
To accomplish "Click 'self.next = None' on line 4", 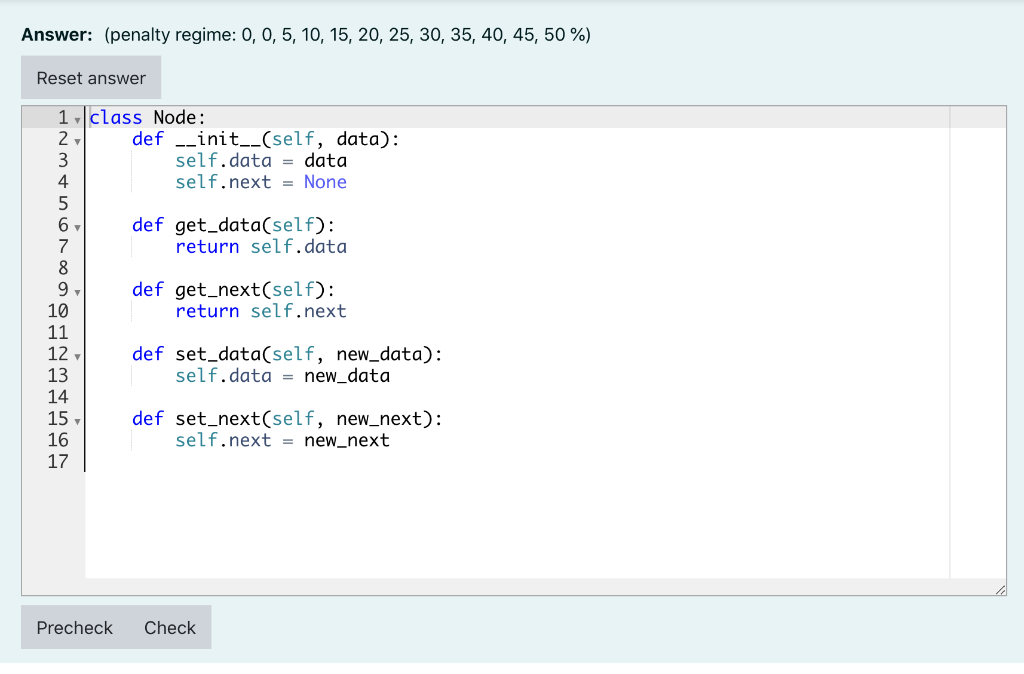I will click(x=261, y=182).
